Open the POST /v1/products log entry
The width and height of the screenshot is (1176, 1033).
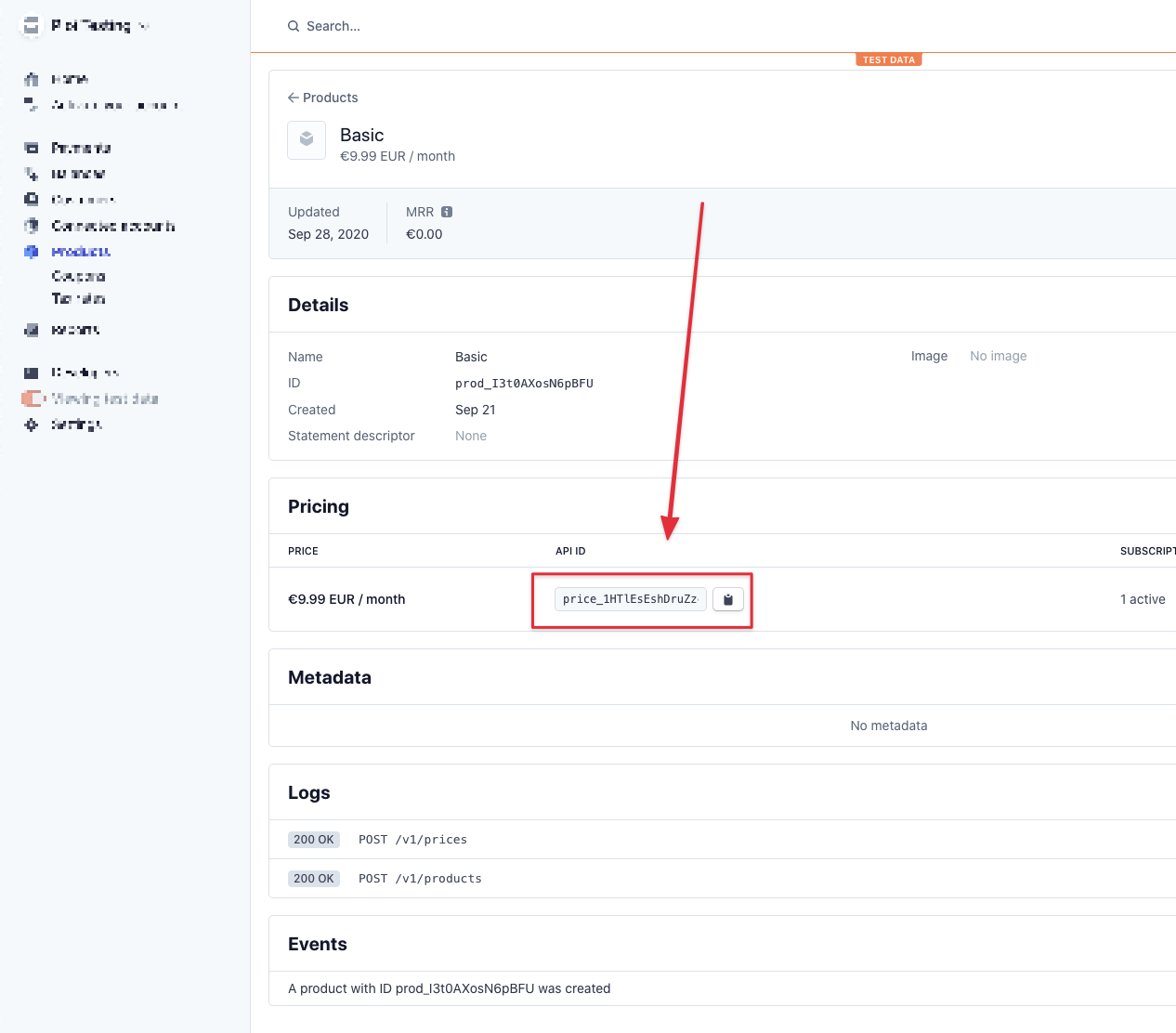click(x=420, y=879)
